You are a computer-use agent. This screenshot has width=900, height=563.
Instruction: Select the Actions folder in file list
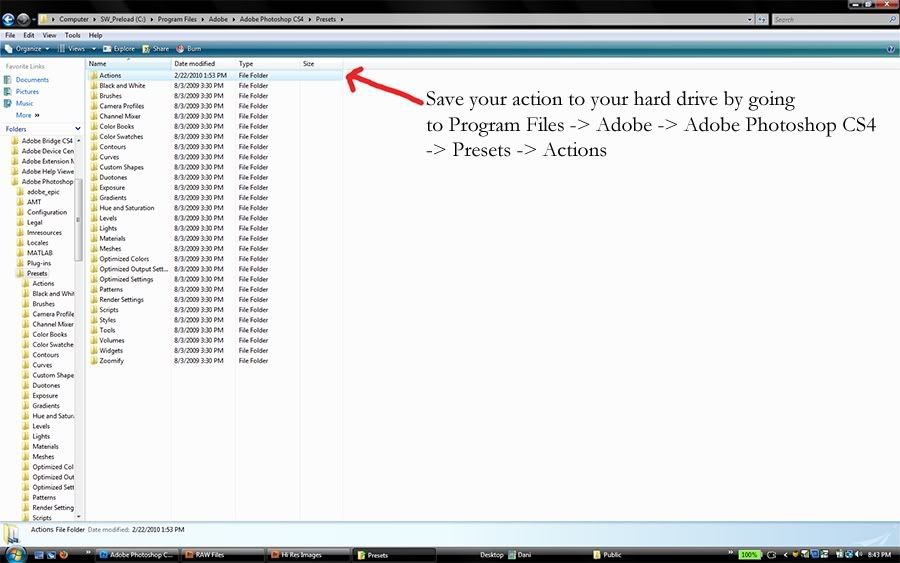(x=110, y=75)
